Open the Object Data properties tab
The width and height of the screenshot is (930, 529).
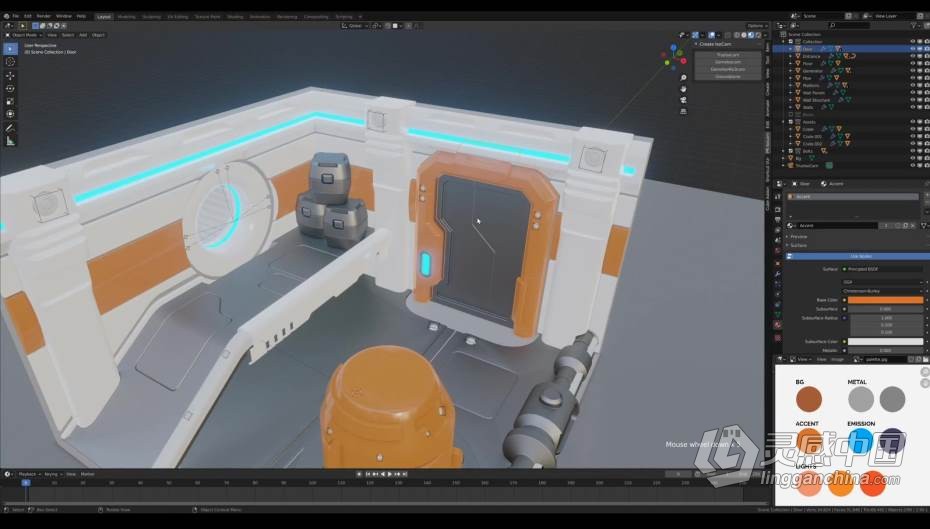[x=778, y=314]
